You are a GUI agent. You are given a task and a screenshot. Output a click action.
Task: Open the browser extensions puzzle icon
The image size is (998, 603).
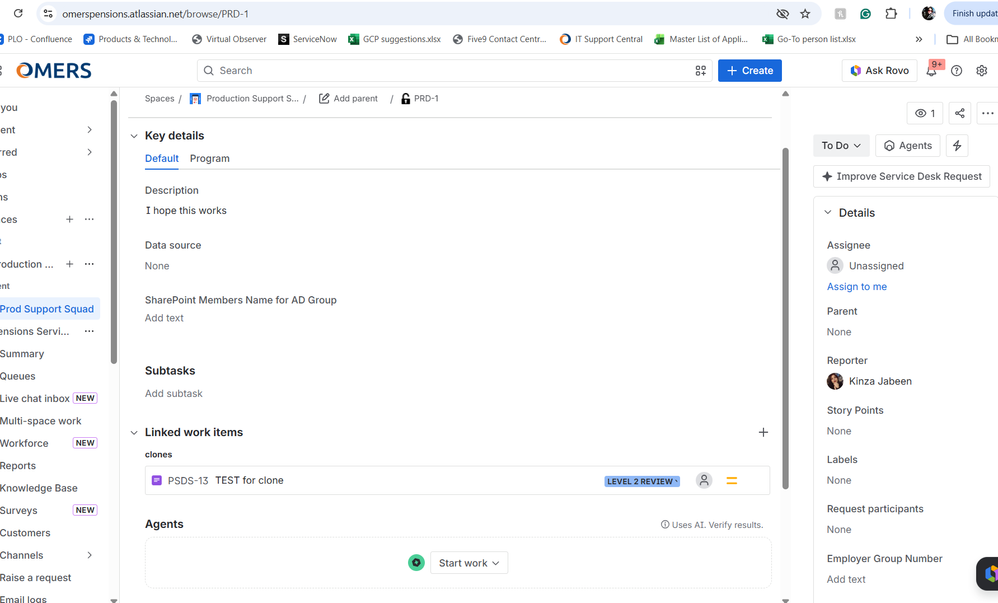tap(891, 13)
